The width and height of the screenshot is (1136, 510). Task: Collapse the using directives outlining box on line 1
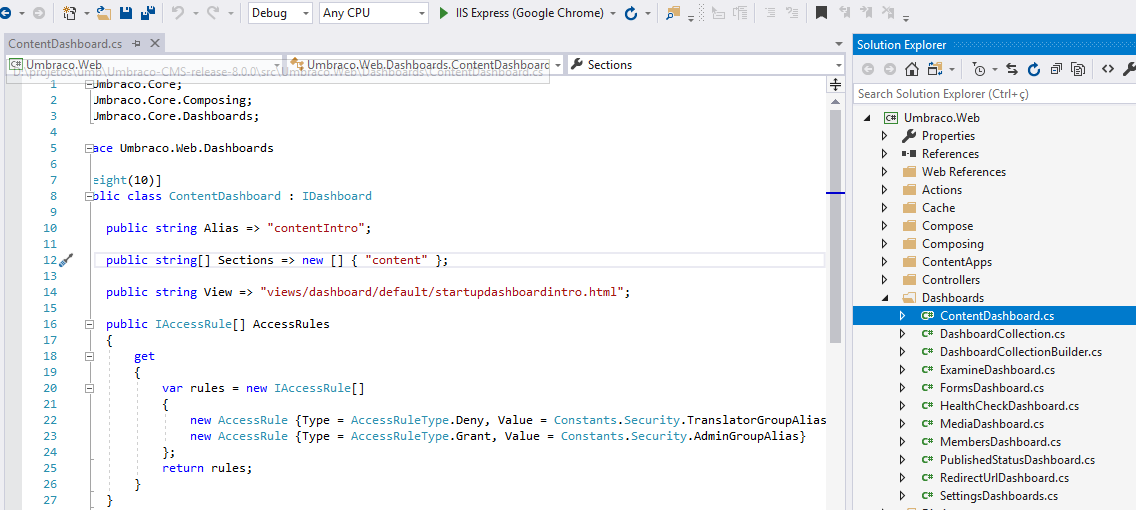click(x=89, y=85)
